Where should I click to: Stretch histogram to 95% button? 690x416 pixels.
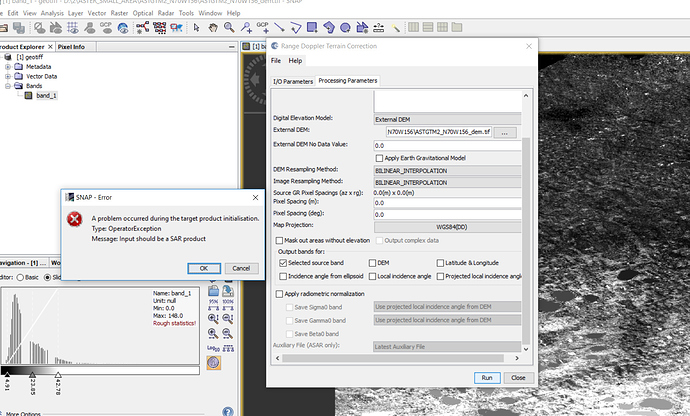click(213, 305)
